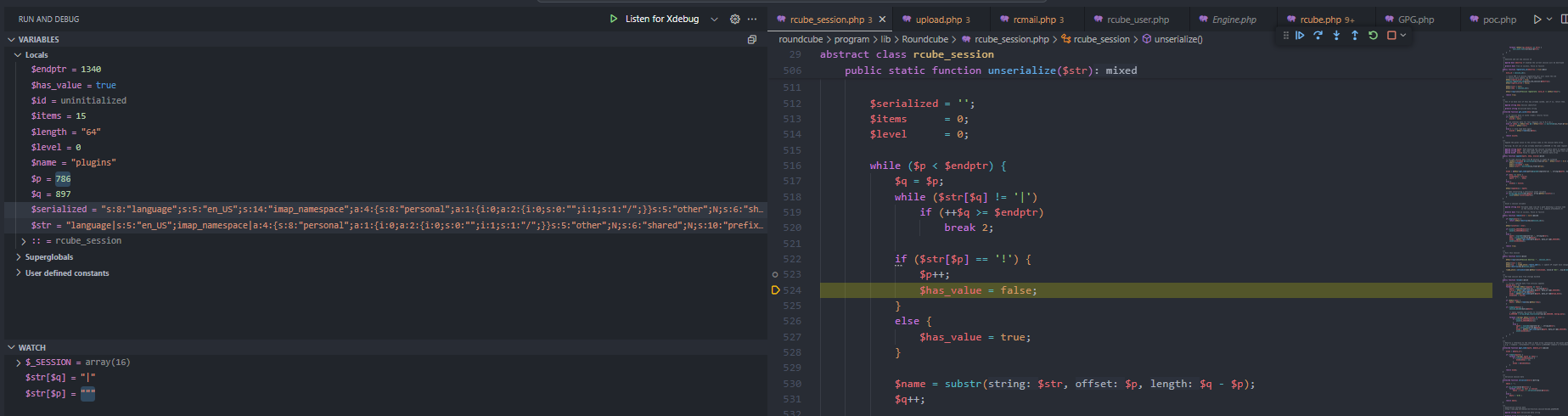Open the rcmail.php editor tab
The height and width of the screenshot is (416, 1568).
pos(1034,20)
